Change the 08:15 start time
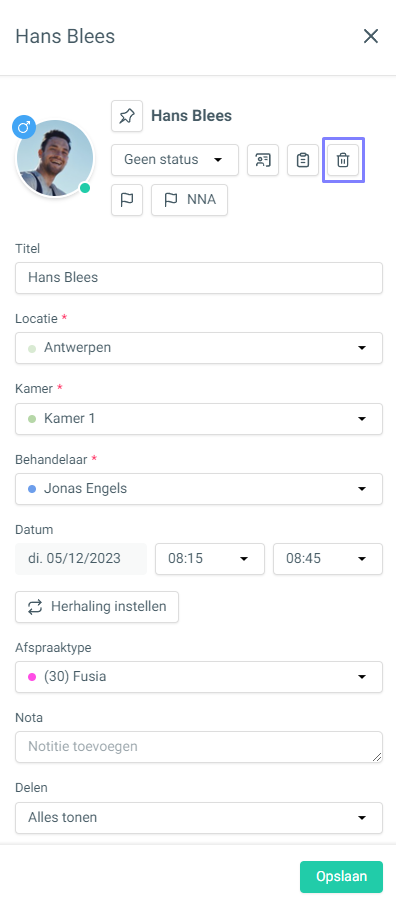The image size is (396, 903). coord(210,559)
